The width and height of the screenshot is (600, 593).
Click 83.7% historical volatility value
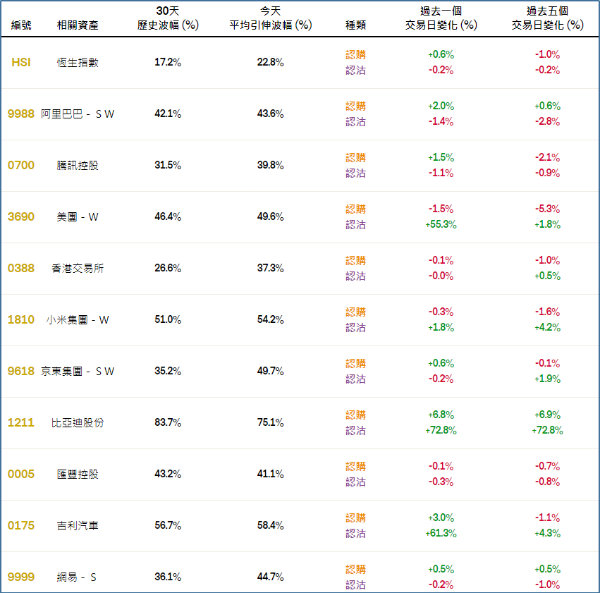(168, 422)
